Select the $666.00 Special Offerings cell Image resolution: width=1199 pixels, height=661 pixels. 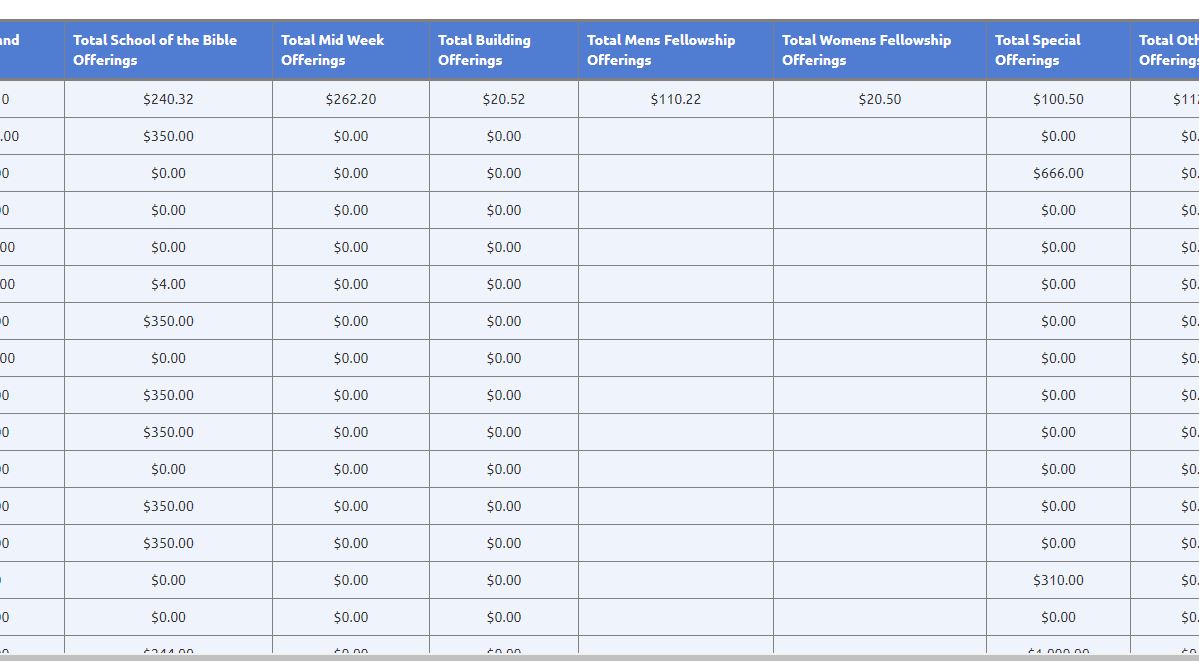click(x=1058, y=173)
